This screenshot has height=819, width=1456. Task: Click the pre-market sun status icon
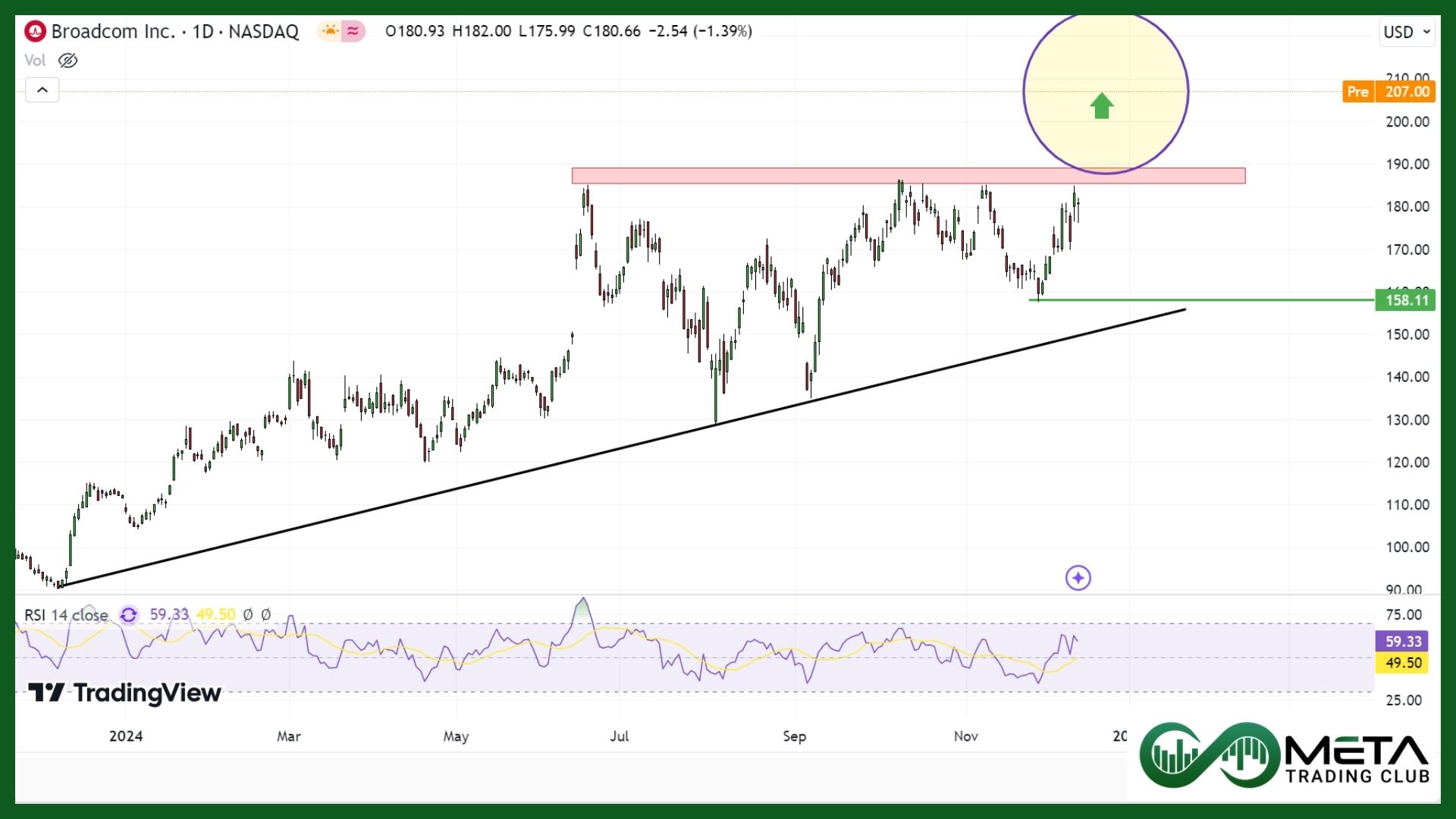[330, 31]
